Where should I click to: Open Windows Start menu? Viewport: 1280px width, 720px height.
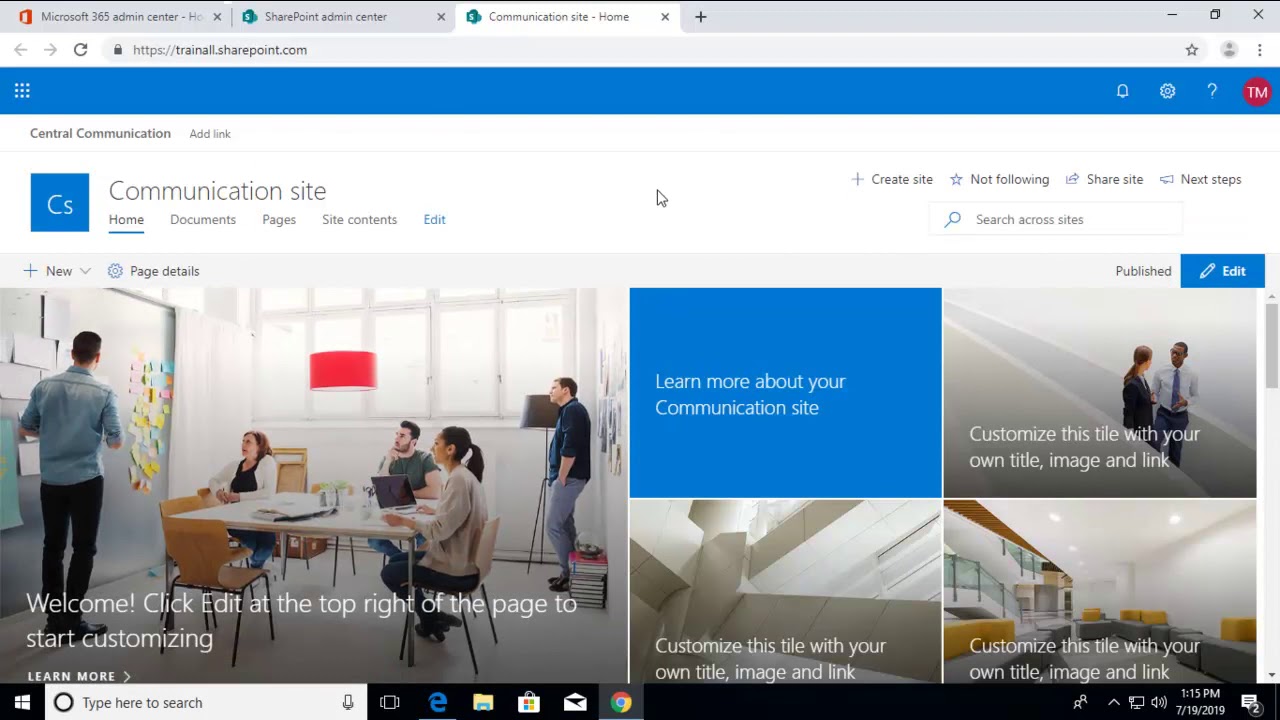coord(22,702)
